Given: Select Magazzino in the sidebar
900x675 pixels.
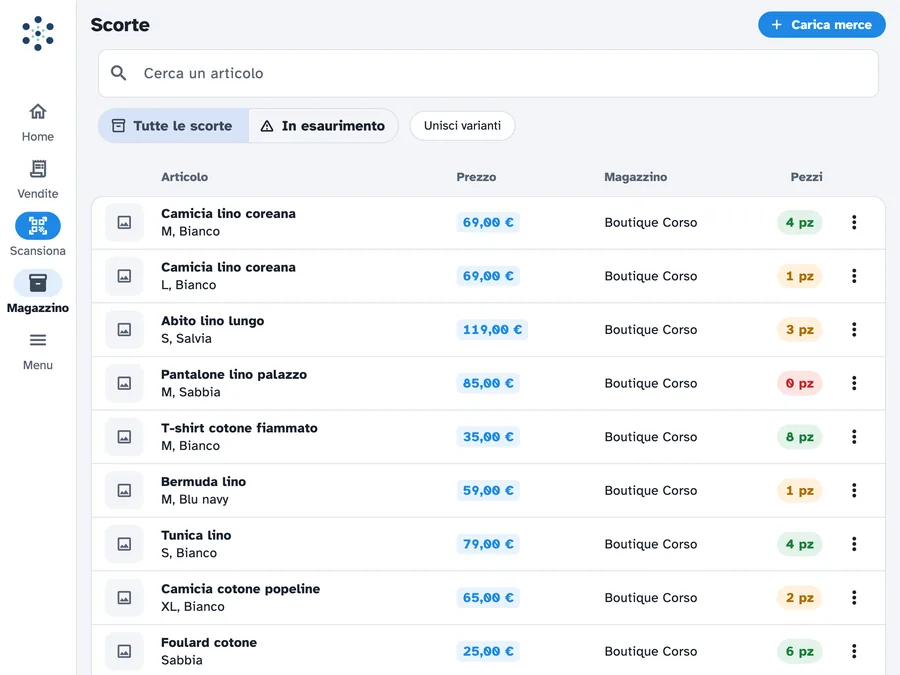Looking at the screenshot, I should pos(38,293).
